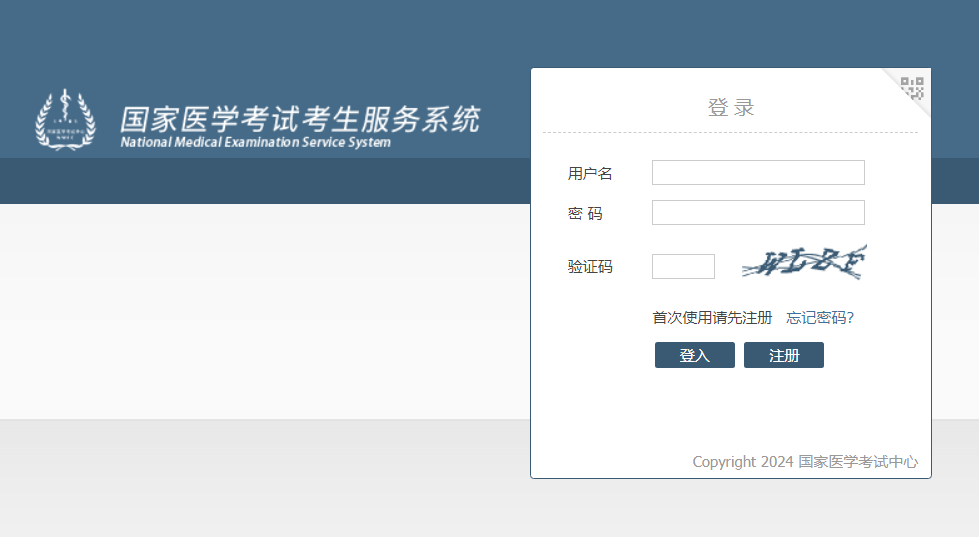The height and width of the screenshot is (537, 979).
Task: Click the 登录 panel heading
Action: (731, 108)
